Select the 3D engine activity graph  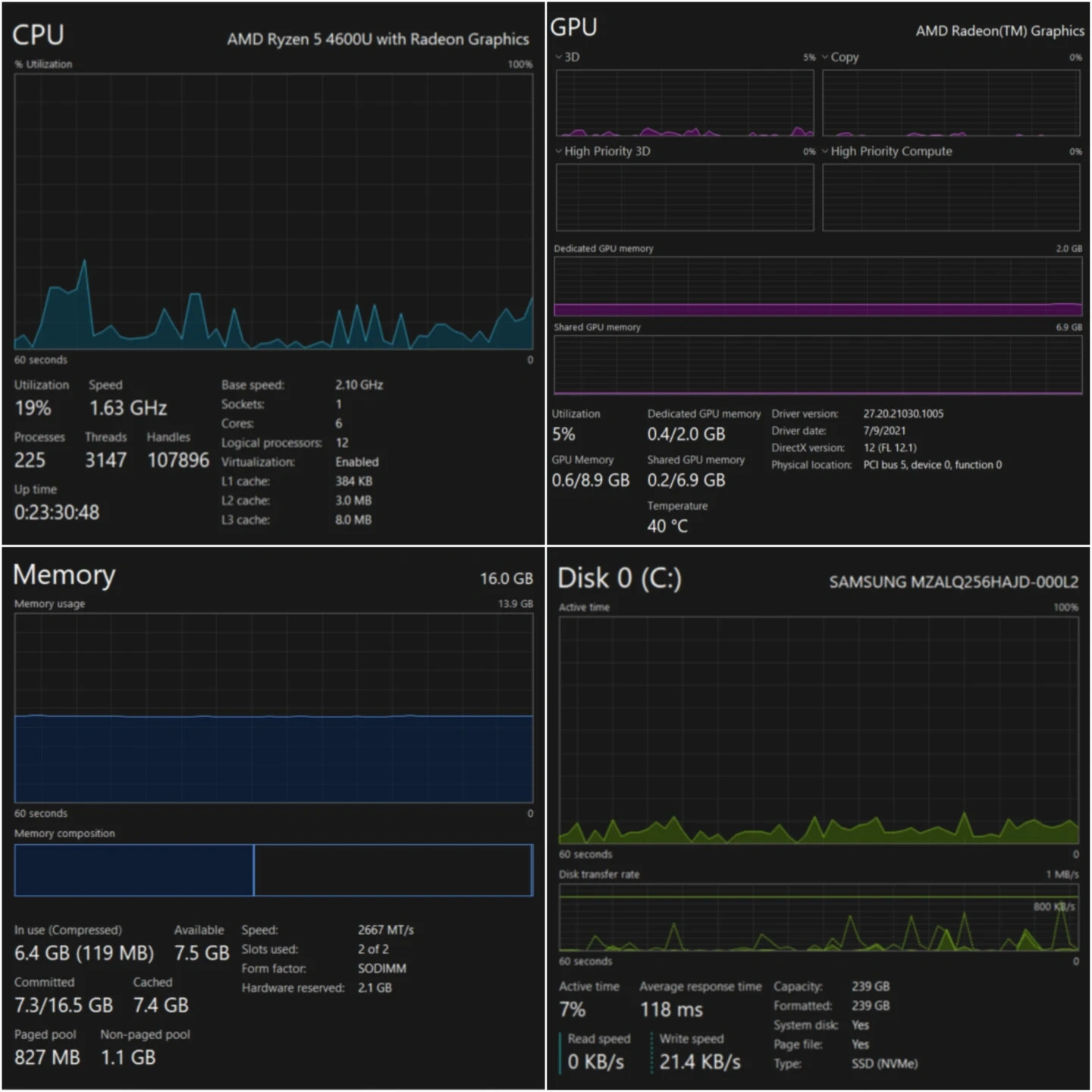pyautogui.click(x=685, y=103)
